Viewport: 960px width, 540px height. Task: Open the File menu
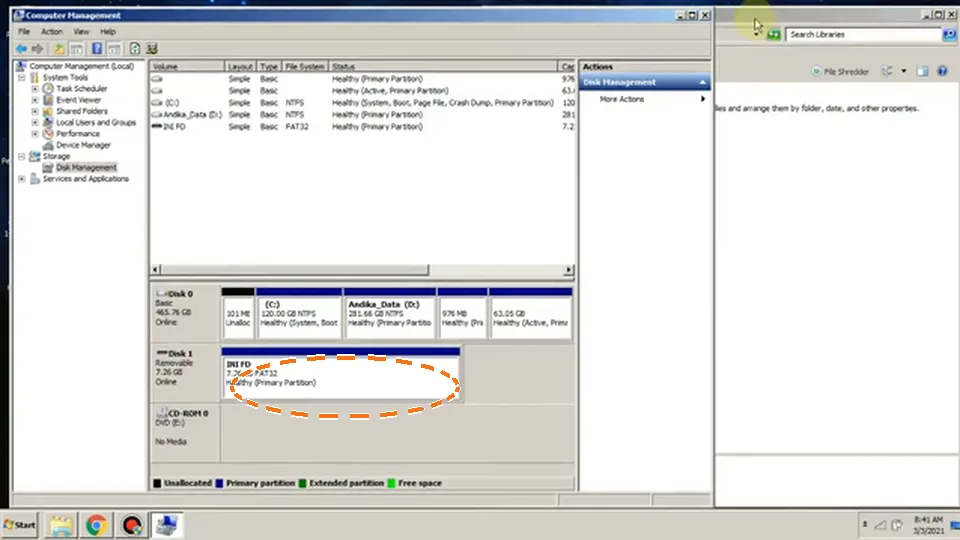tap(24, 31)
